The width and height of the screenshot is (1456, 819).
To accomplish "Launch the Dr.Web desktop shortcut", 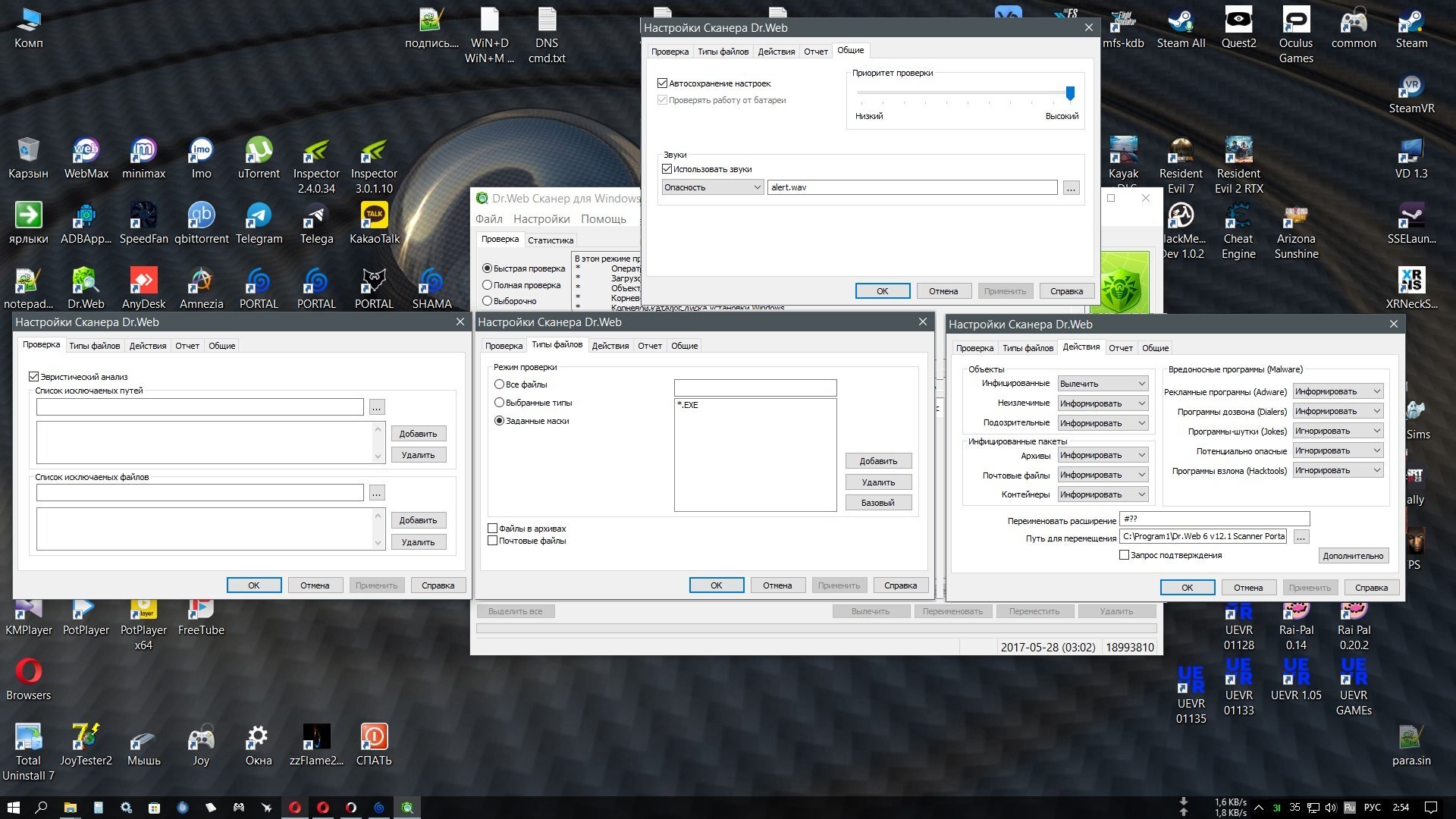I will pyautogui.click(x=86, y=288).
